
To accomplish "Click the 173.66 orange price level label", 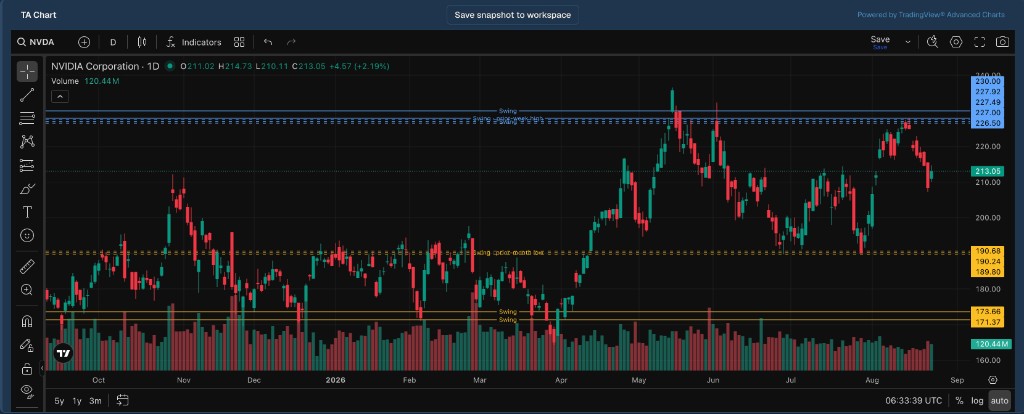I will [x=987, y=311].
